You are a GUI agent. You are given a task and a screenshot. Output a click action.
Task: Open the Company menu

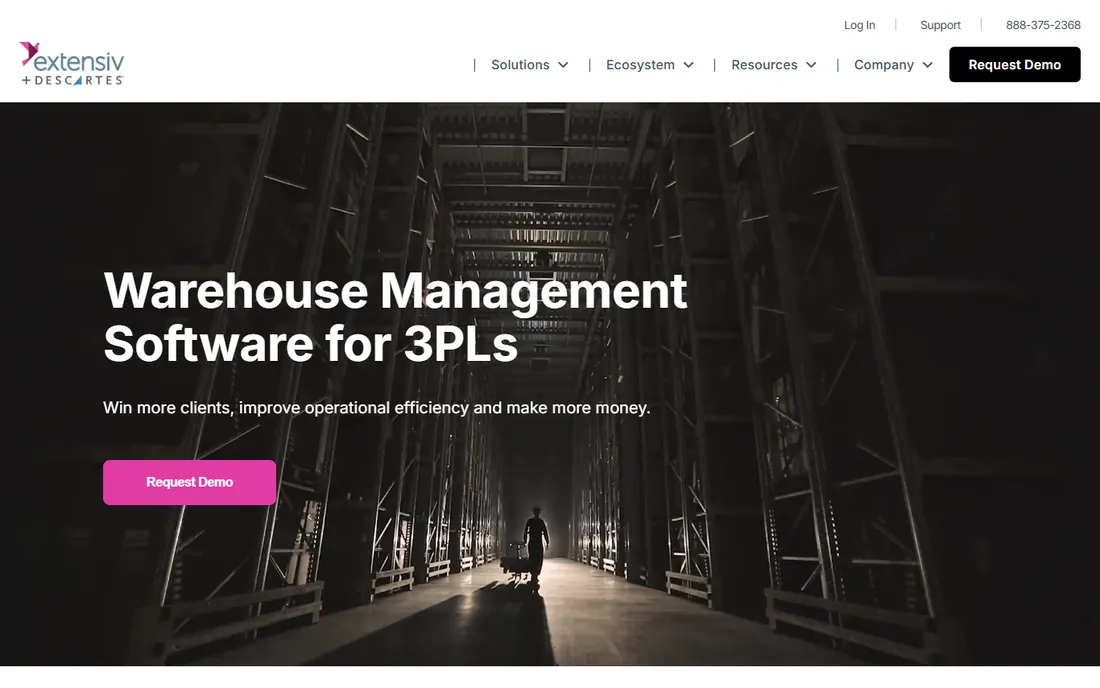(x=883, y=65)
